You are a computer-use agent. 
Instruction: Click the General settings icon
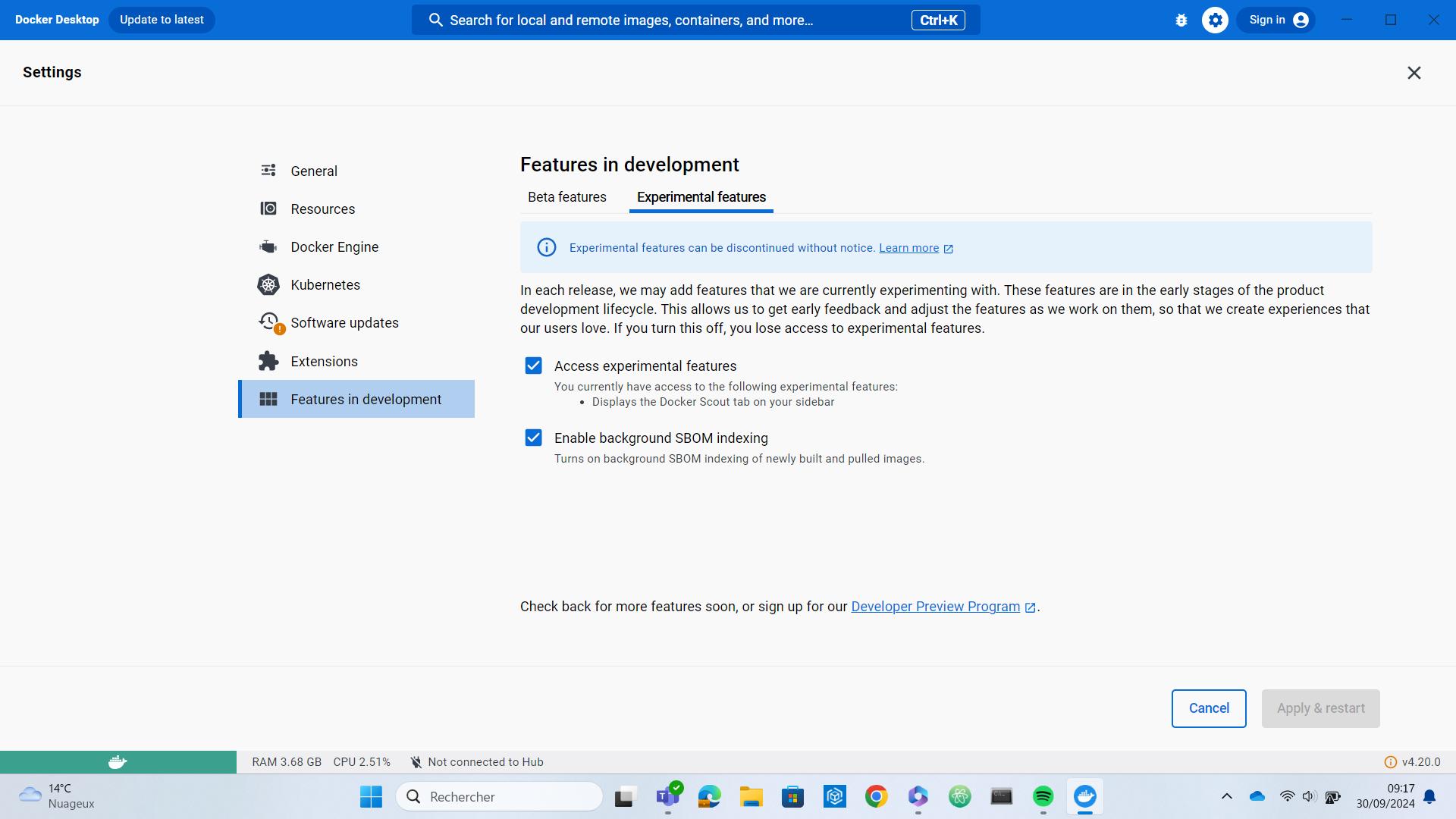tap(268, 171)
